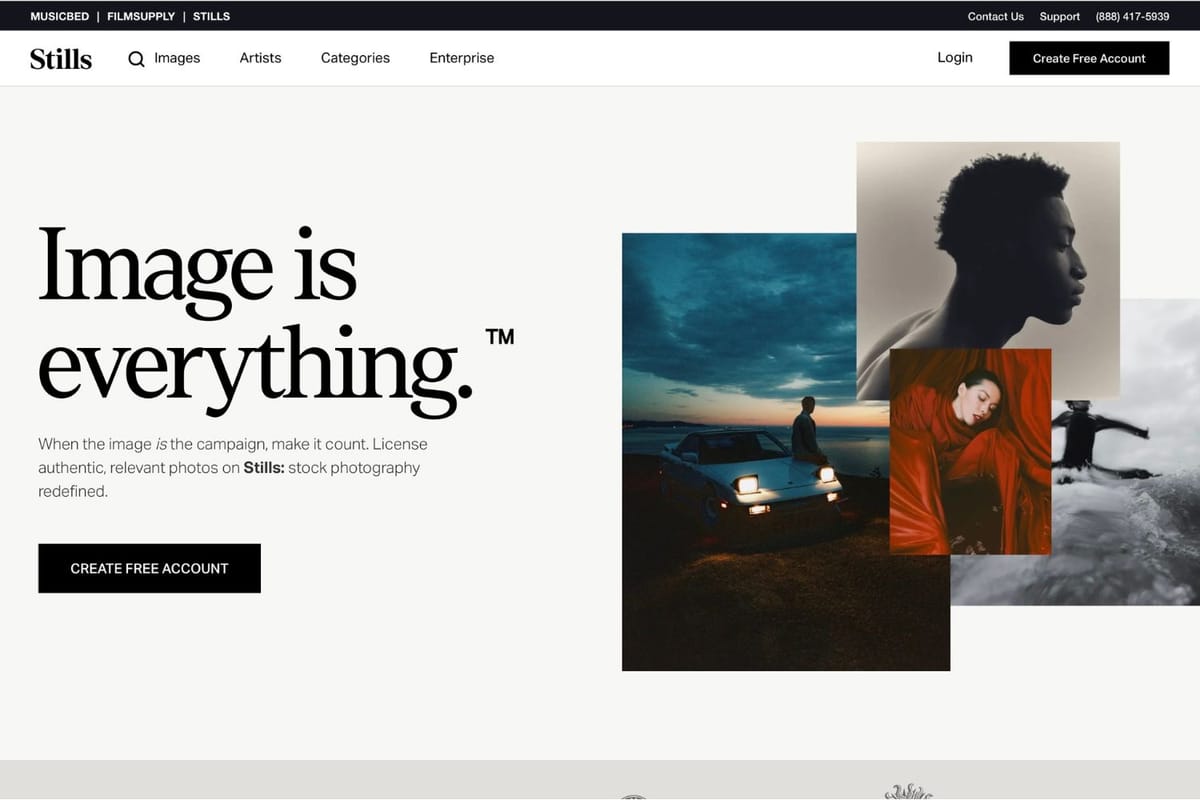Click the Stills logo in header
The height and width of the screenshot is (800, 1200).
tap(61, 59)
